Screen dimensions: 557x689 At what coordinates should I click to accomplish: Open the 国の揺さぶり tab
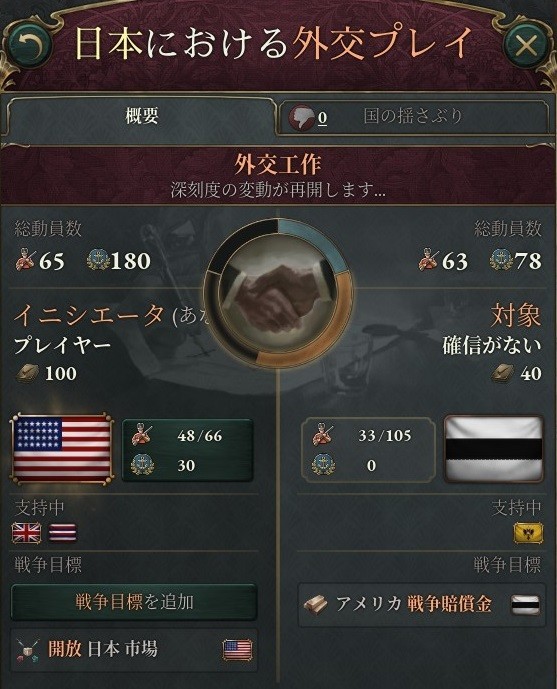click(x=413, y=117)
